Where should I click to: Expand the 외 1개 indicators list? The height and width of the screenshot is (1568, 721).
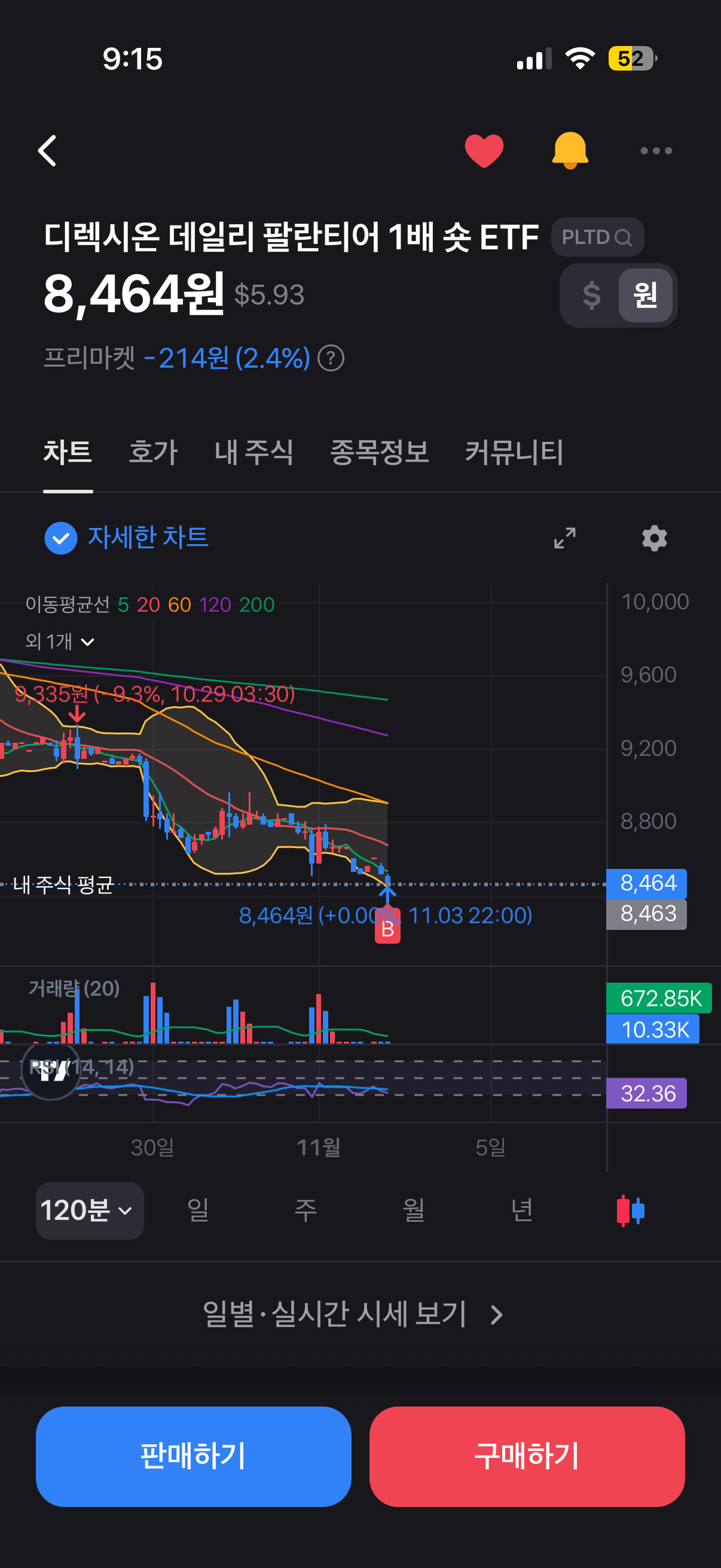click(x=60, y=642)
